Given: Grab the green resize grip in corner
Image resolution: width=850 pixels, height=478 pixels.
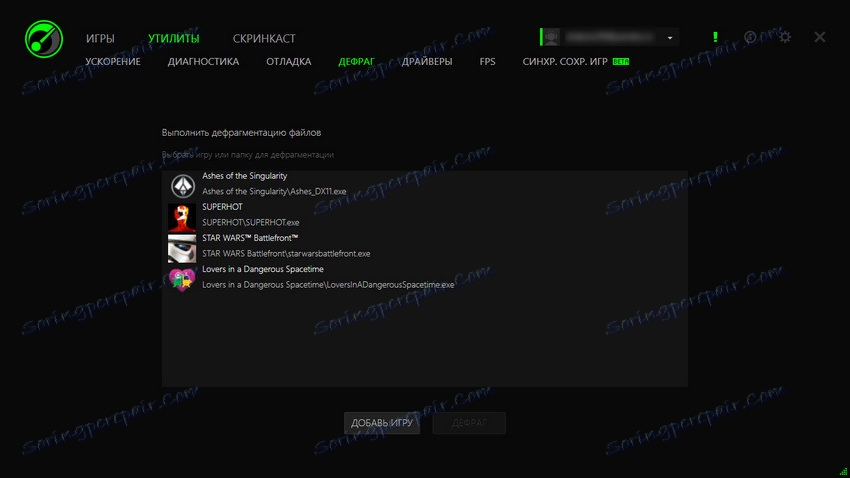Looking at the screenshot, I should [x=843, y=472].
